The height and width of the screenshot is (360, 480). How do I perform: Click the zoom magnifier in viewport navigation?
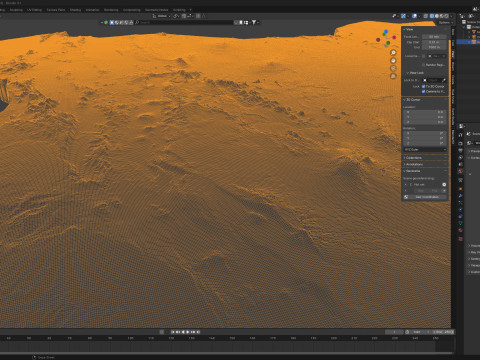tap(393, 53)
